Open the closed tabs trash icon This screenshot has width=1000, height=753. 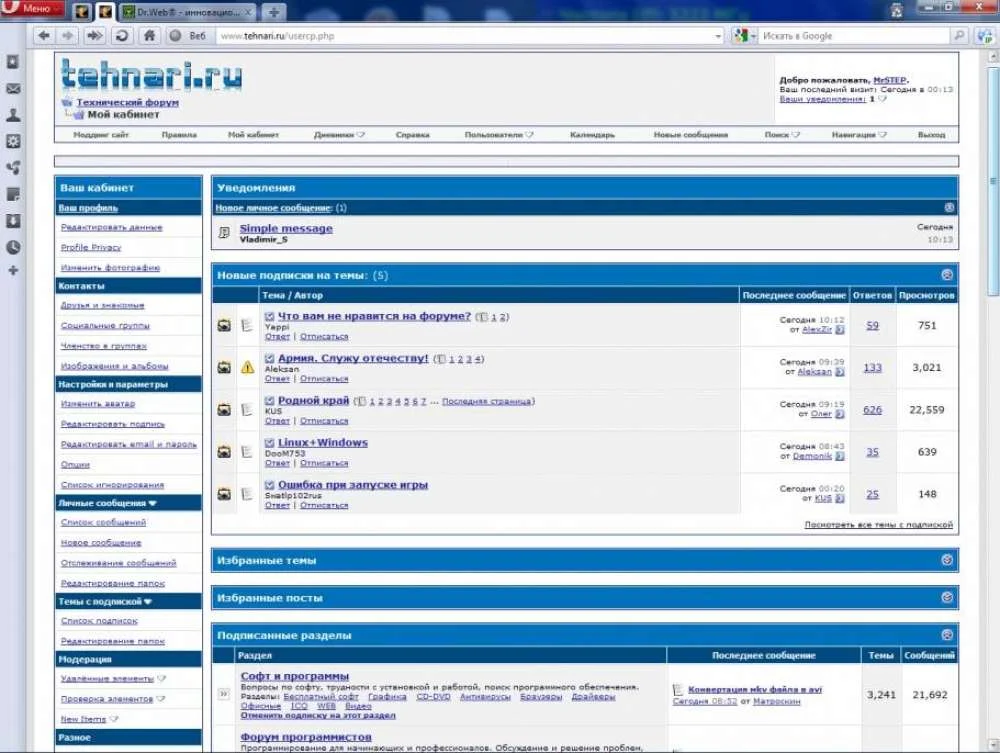tap(897, 10)
